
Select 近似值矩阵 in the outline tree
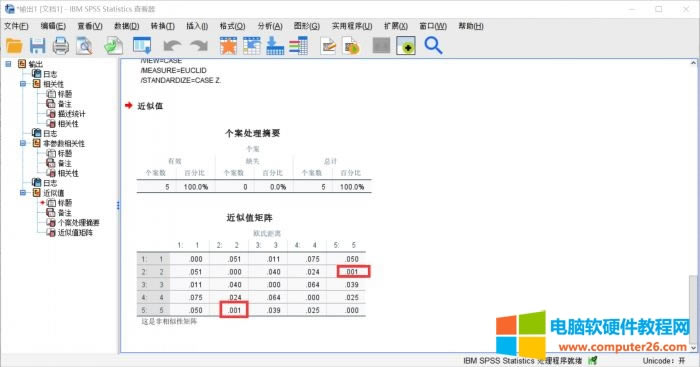tap(75, 233)
